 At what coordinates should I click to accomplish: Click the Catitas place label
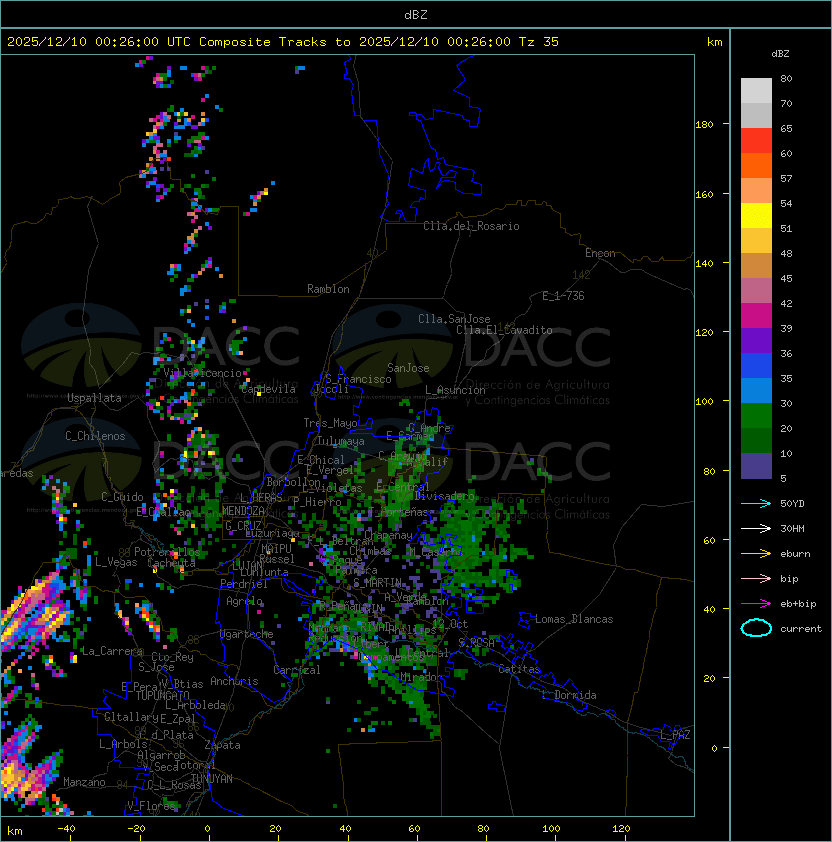click(519, 669)
